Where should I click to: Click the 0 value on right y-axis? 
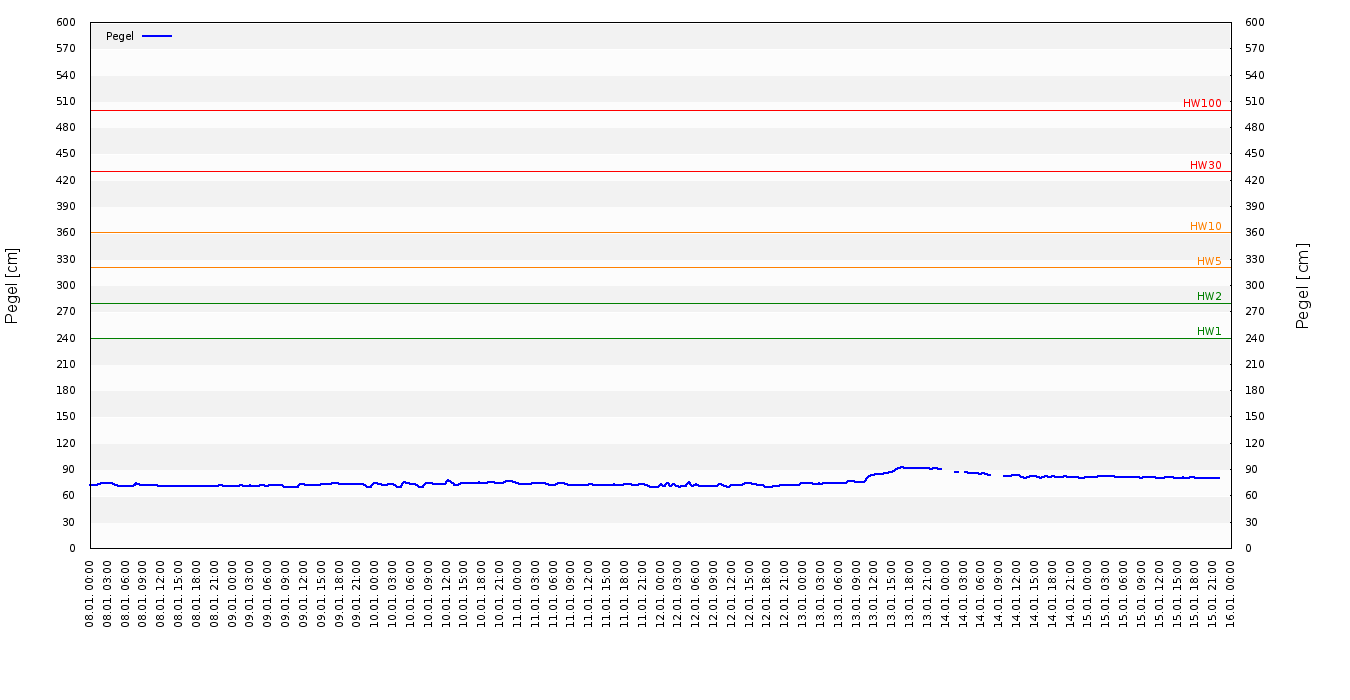1248,548
